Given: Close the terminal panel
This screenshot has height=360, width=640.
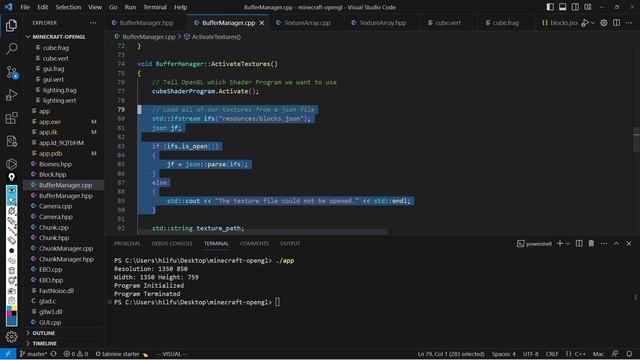Looking at the screenshot, I should 629,243.
